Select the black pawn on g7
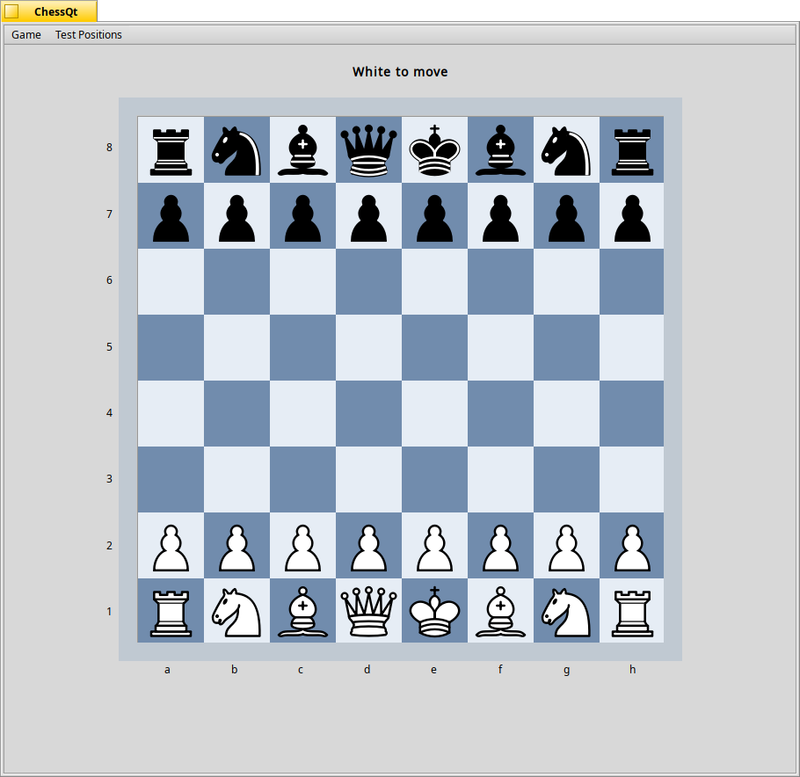 pos(566,216)
